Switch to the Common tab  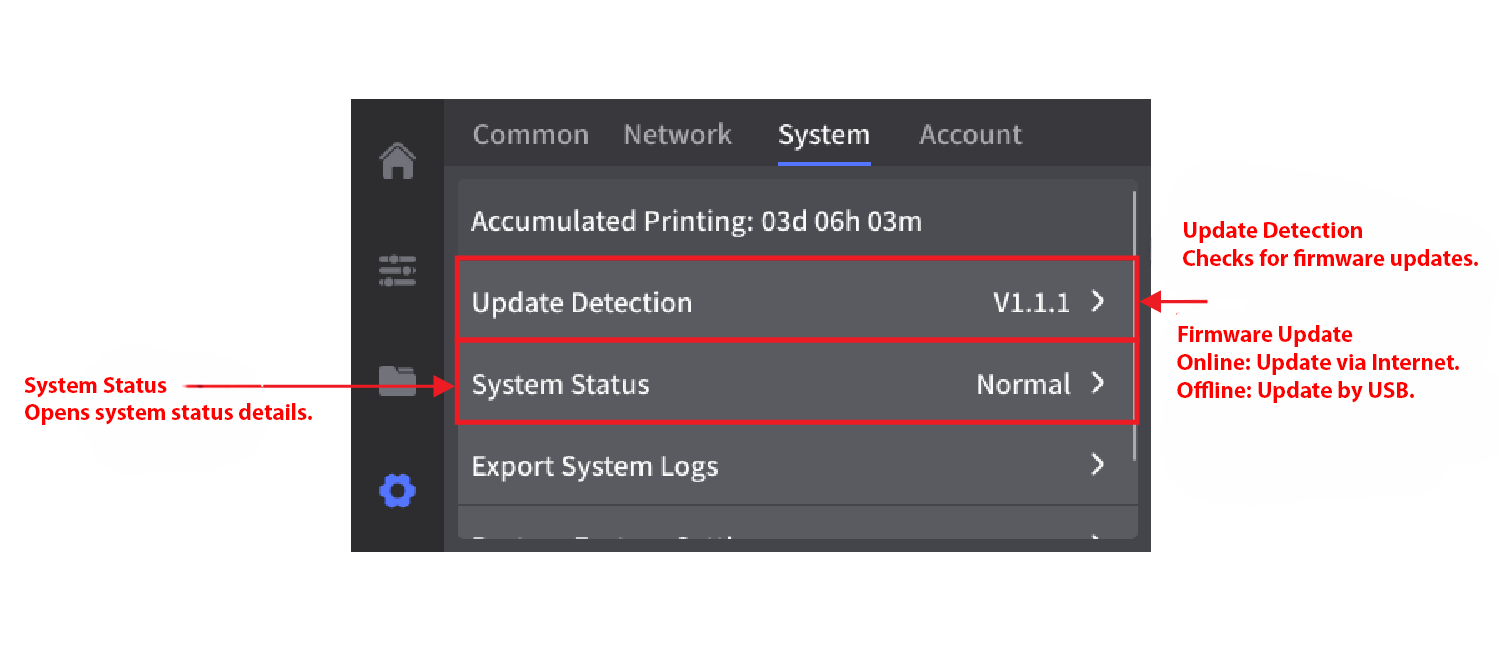point(530,134)
